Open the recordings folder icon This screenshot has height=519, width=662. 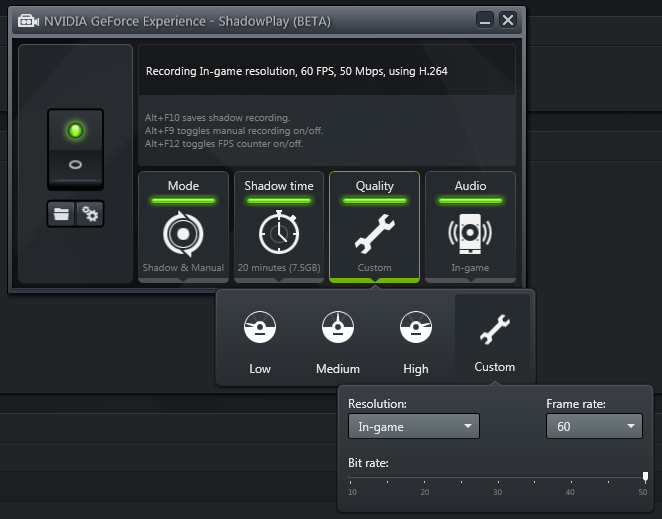pyautogui.click(x=61, y=214)
